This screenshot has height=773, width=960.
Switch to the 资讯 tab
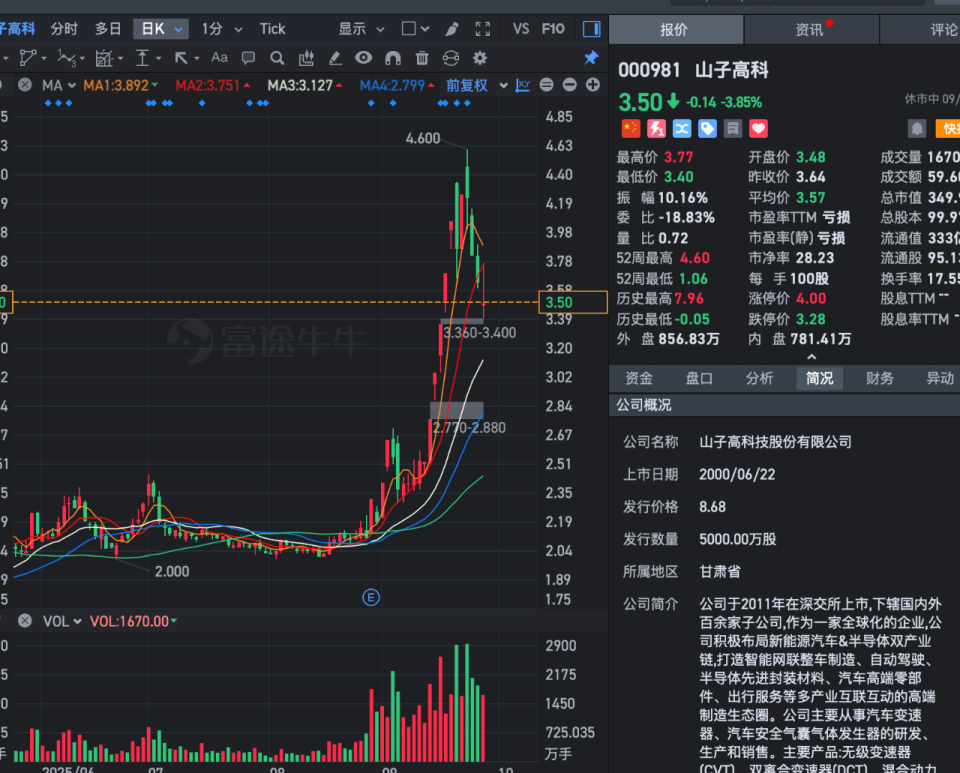(x=810, y=30)
